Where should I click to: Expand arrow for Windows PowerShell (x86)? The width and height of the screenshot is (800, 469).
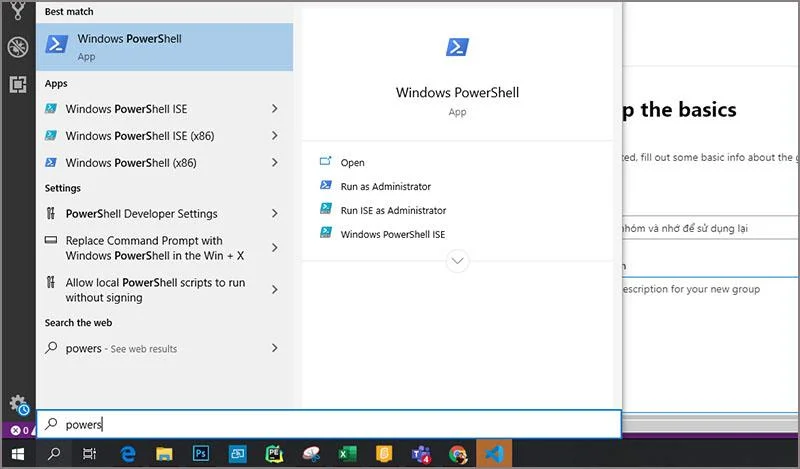(x=274, y=163)
